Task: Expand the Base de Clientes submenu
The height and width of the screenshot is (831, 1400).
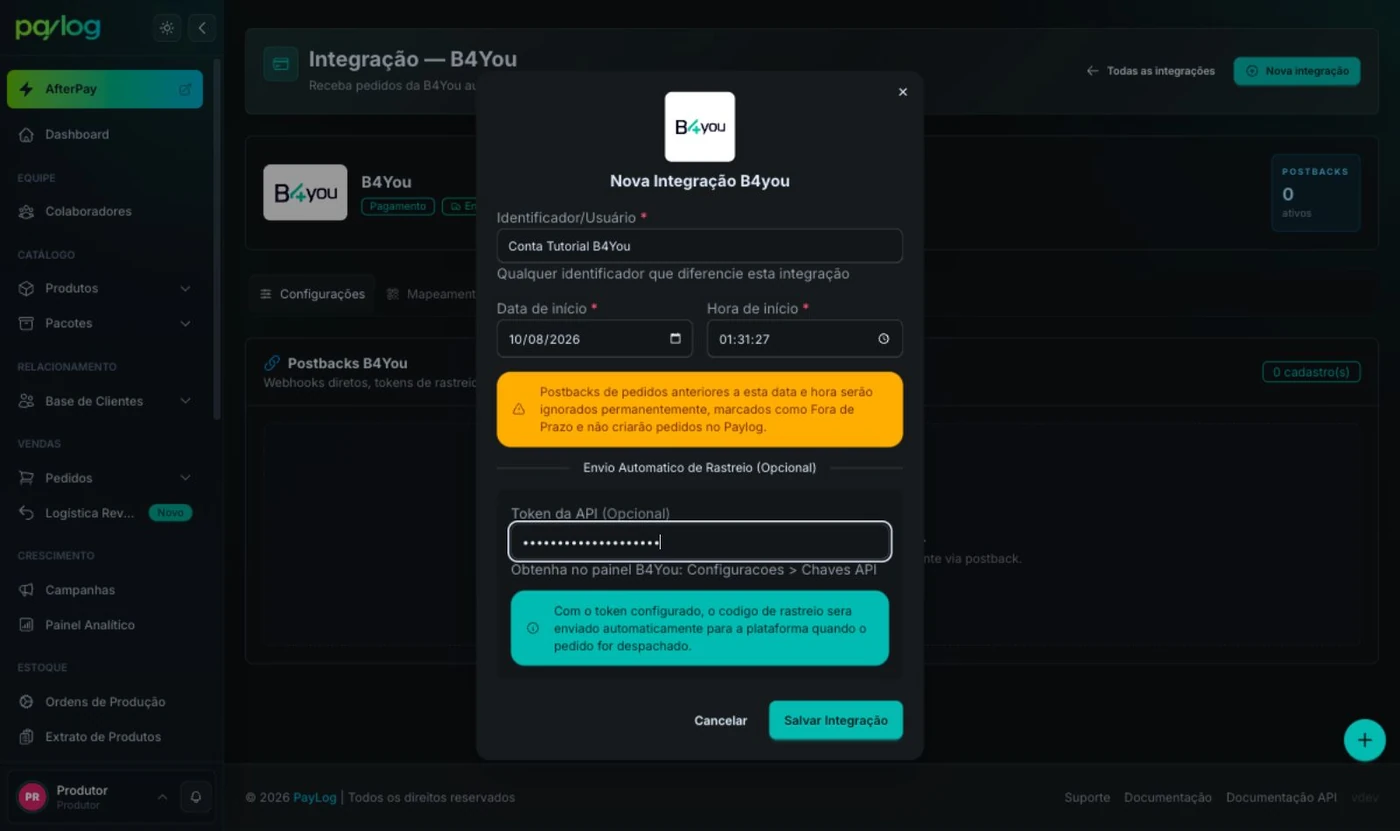Action: click(x=185, y=401)
